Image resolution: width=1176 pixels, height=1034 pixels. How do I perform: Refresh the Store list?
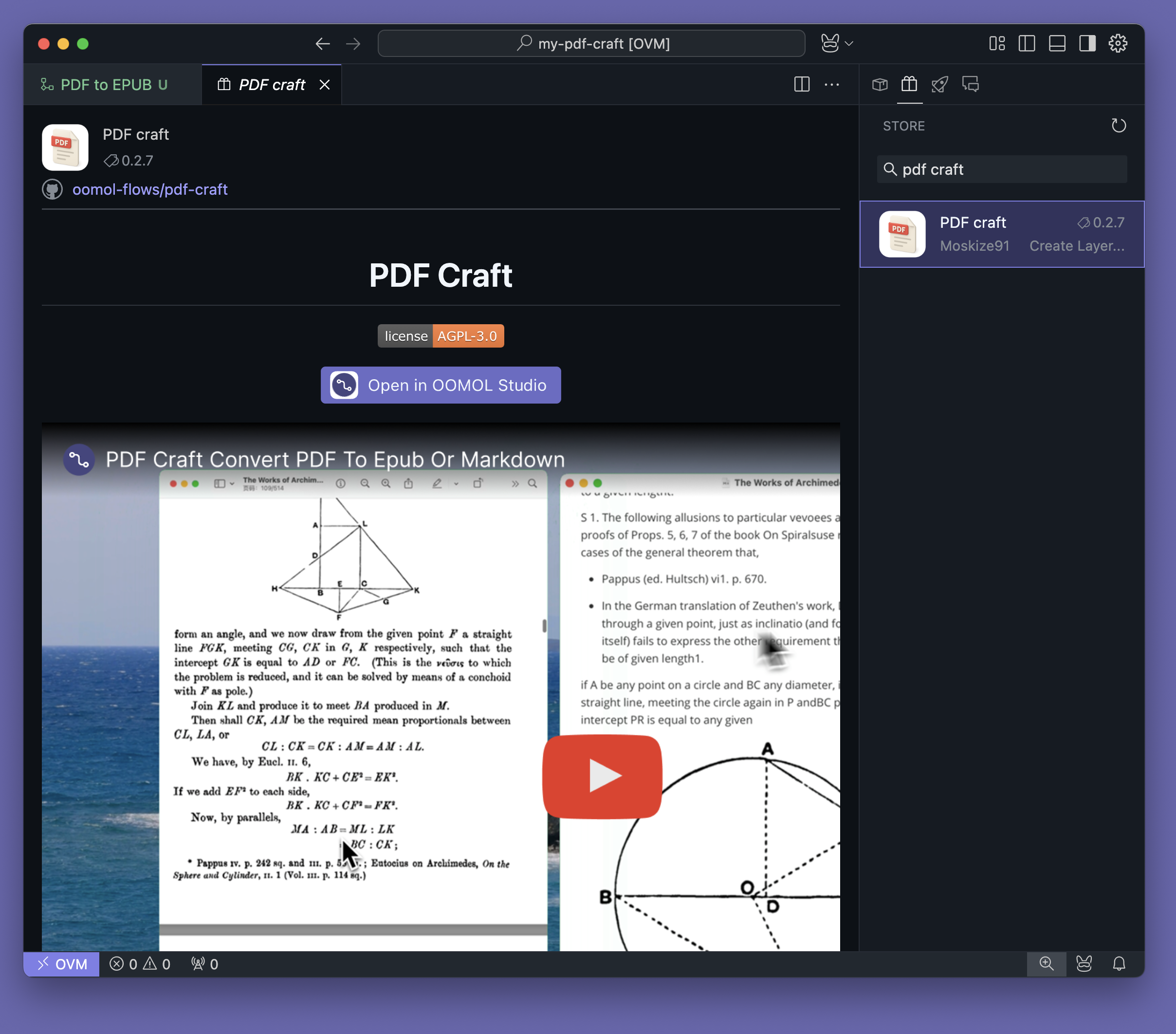click(1118, 126)
